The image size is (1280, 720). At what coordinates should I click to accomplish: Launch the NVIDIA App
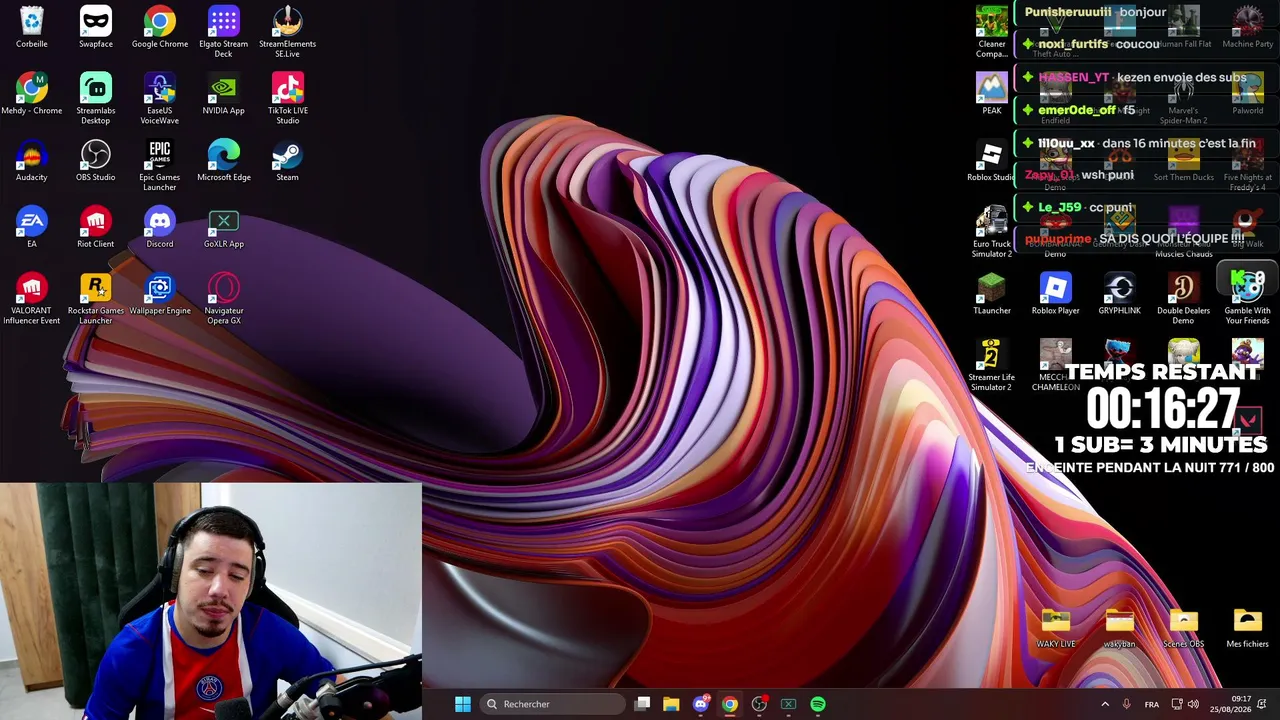(x=224, y=94)
